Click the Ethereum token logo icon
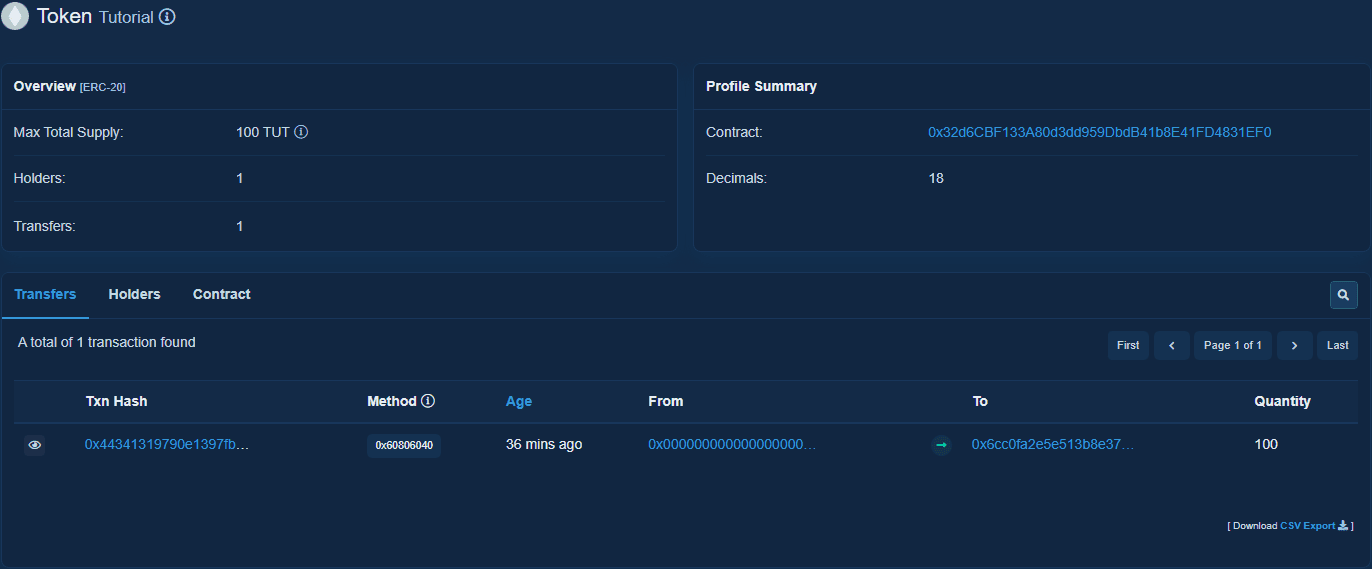The width and height of the screenshot is (1372, 569). (15, 17)
